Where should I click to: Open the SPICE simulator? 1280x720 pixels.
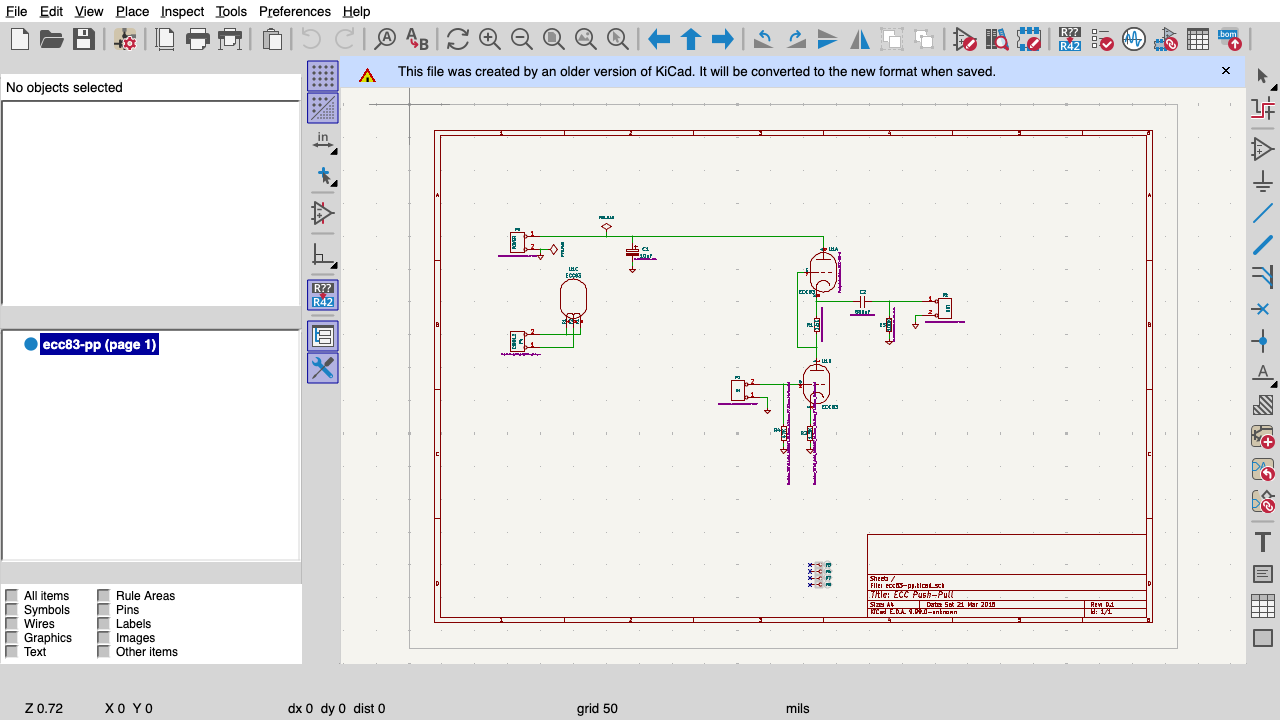pos(1134,39)
